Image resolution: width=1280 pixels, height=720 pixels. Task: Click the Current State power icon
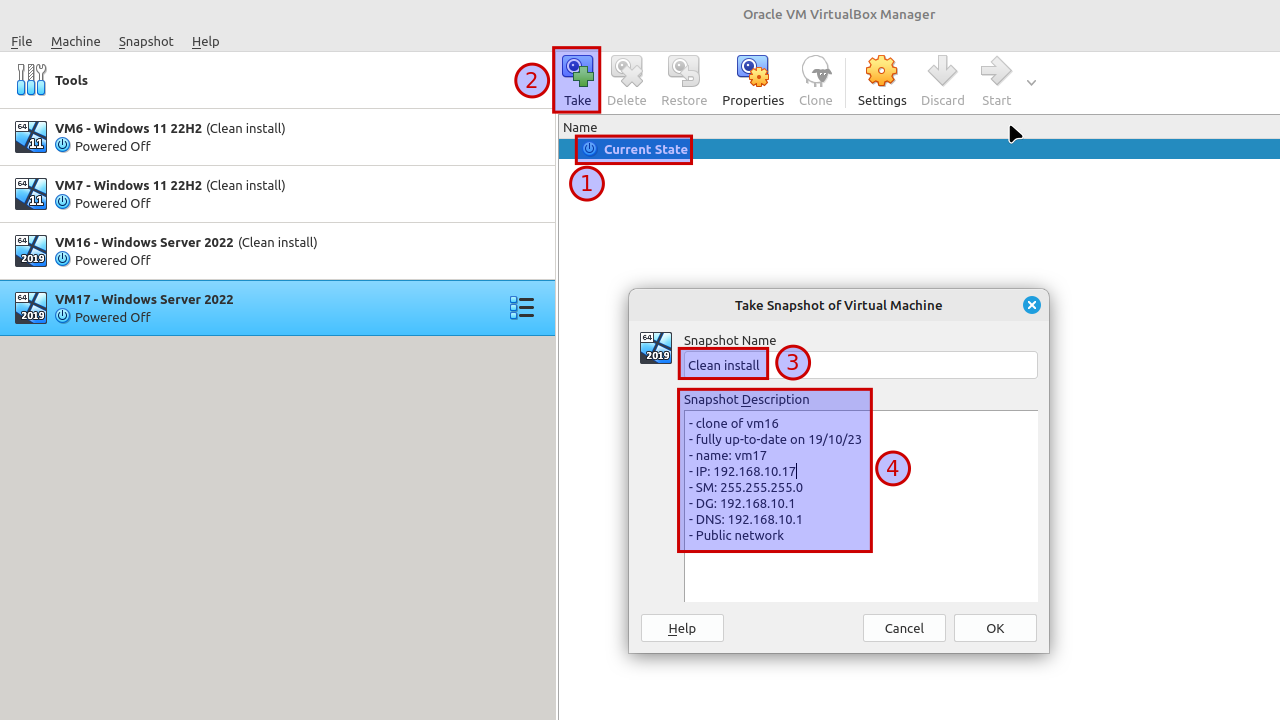(590, 149)
